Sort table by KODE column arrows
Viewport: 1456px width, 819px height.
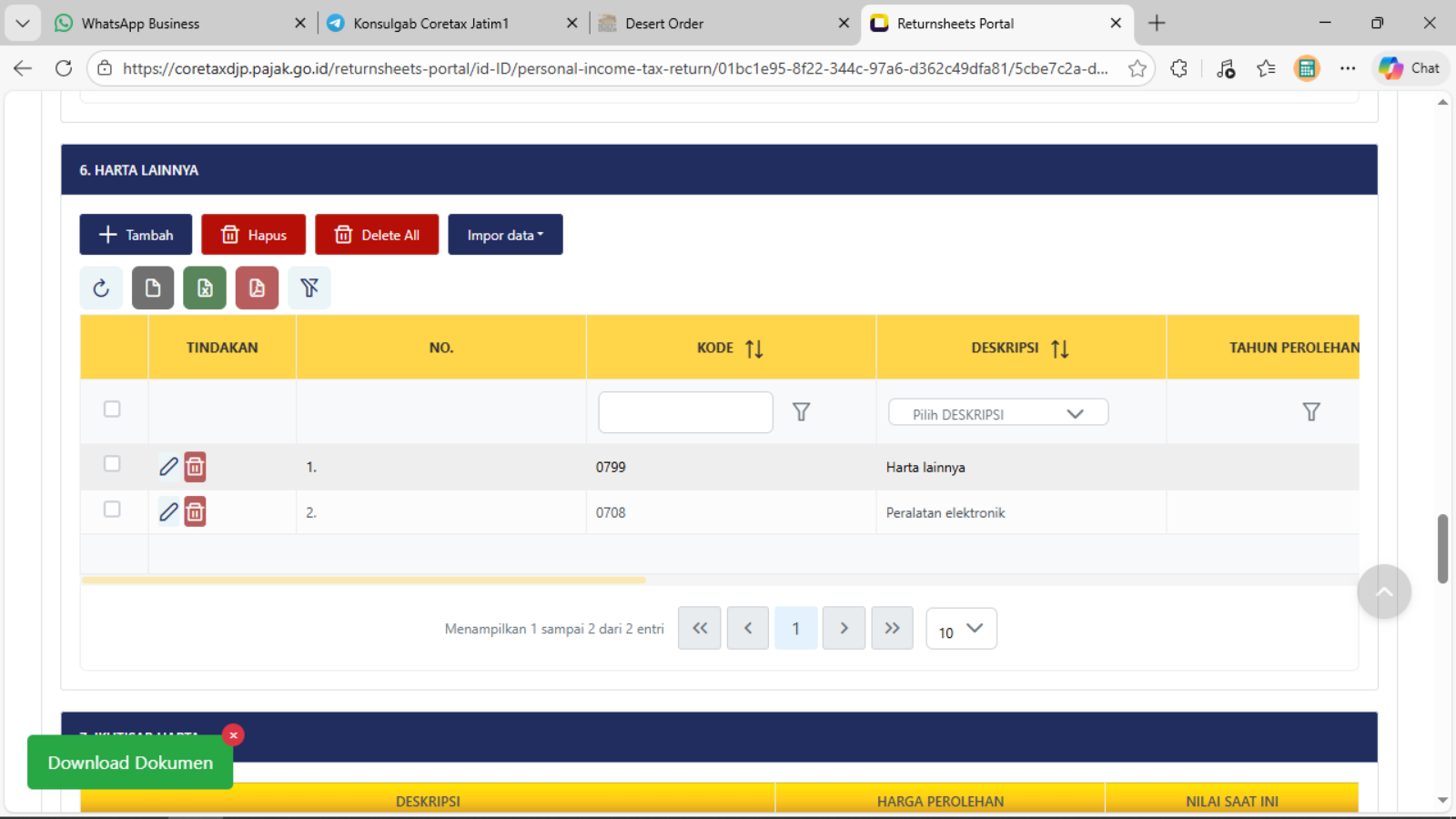point(753,349)
